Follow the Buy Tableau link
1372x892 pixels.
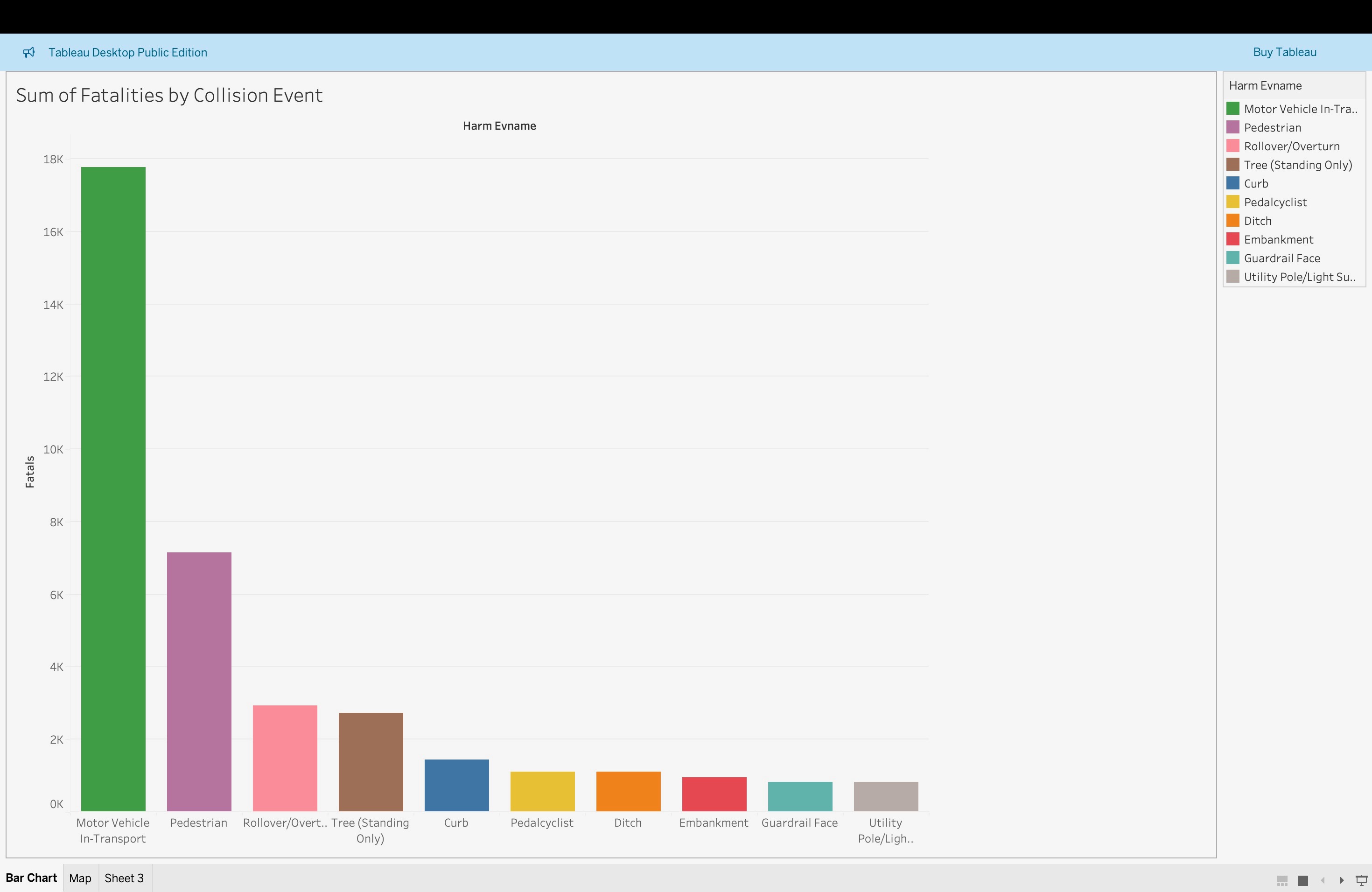pos(1284,52)
